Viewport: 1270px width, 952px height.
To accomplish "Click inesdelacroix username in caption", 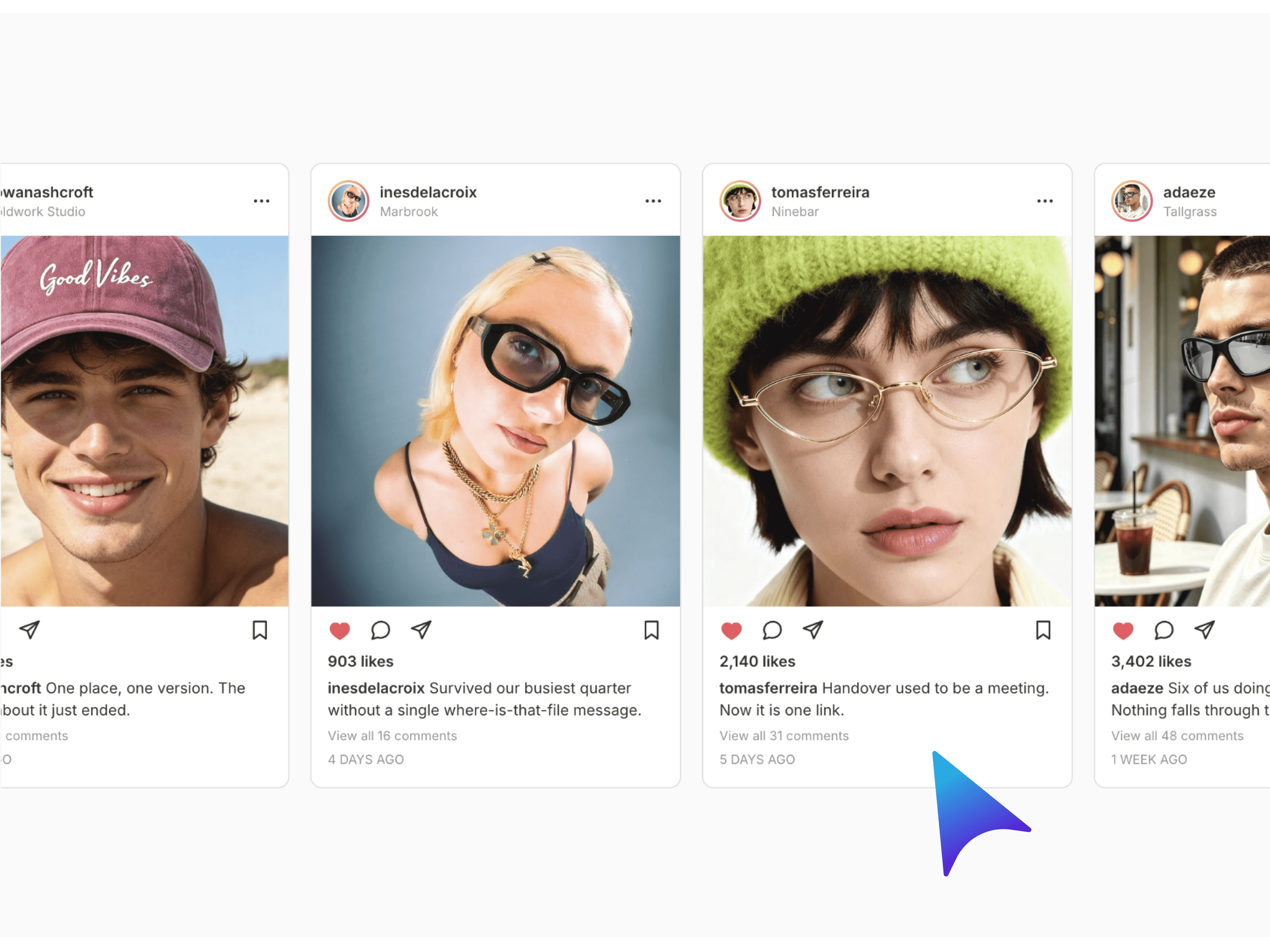I will click(x=376, y=688).
